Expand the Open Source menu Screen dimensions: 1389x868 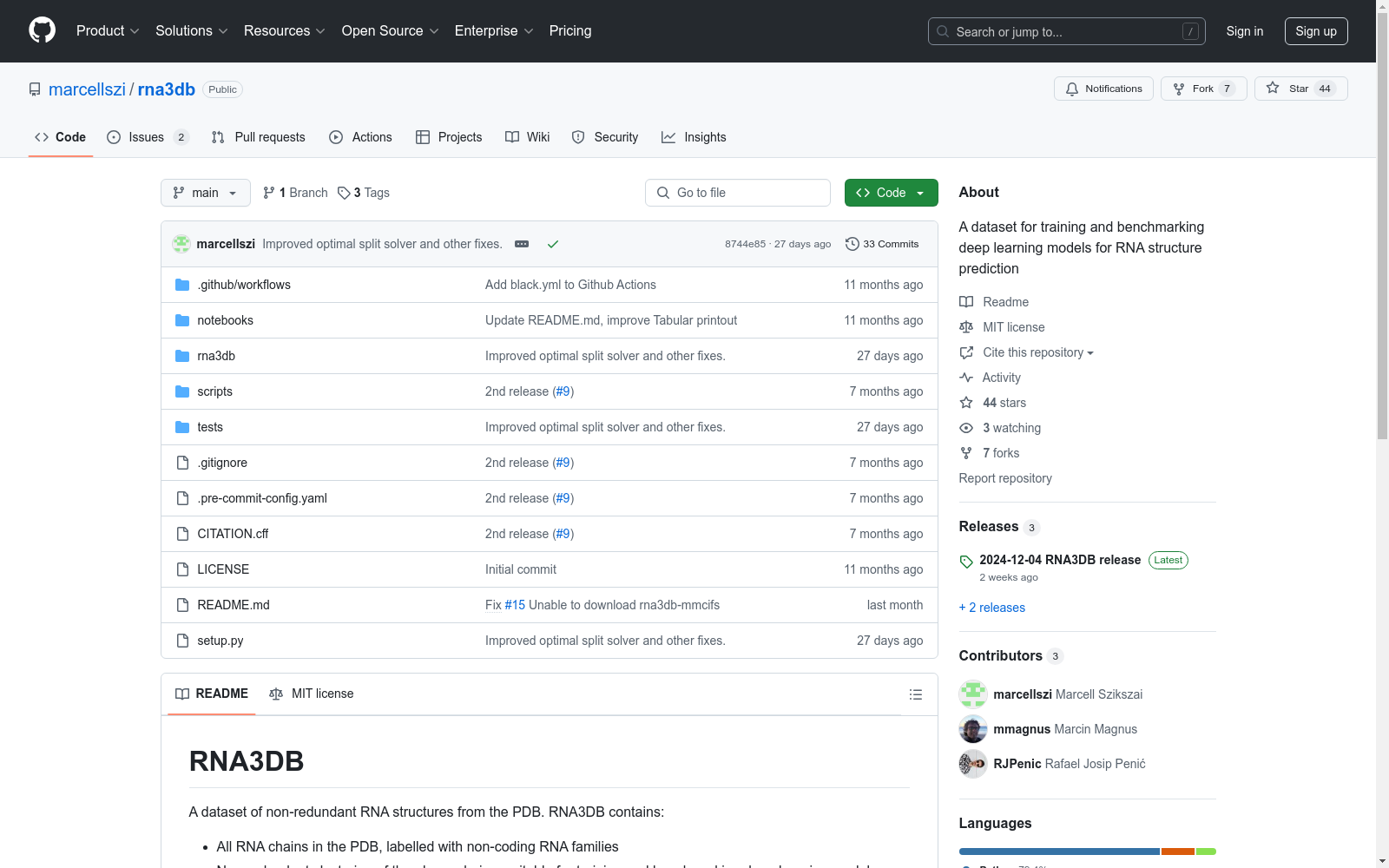(x=391, y=31)
